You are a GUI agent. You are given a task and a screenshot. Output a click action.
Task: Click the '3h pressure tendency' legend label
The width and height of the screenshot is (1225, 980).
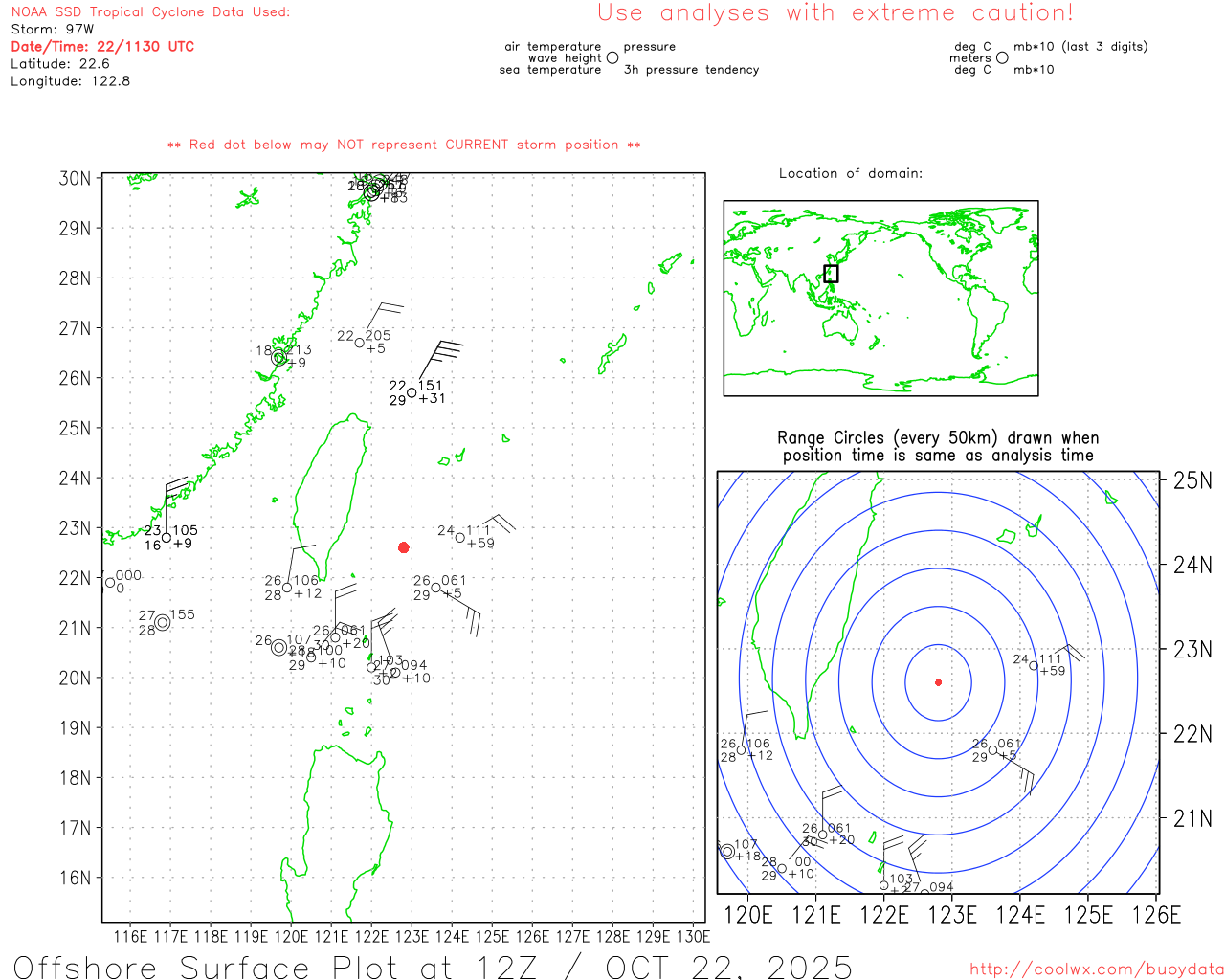691,70
